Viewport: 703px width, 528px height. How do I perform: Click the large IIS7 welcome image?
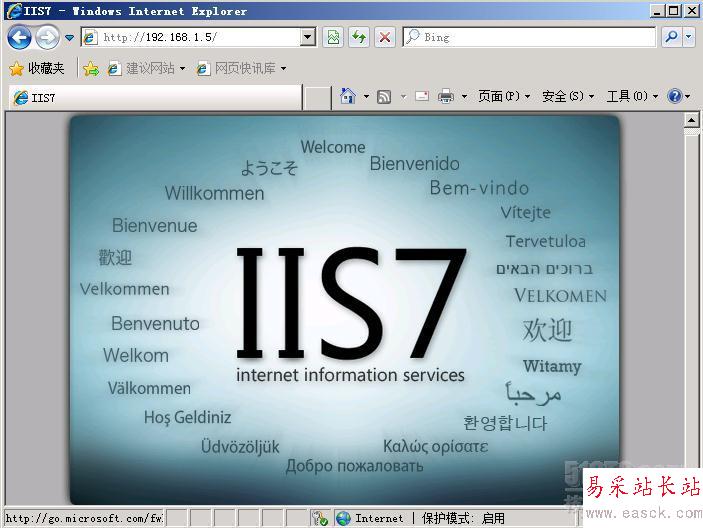tap(345, 310)
